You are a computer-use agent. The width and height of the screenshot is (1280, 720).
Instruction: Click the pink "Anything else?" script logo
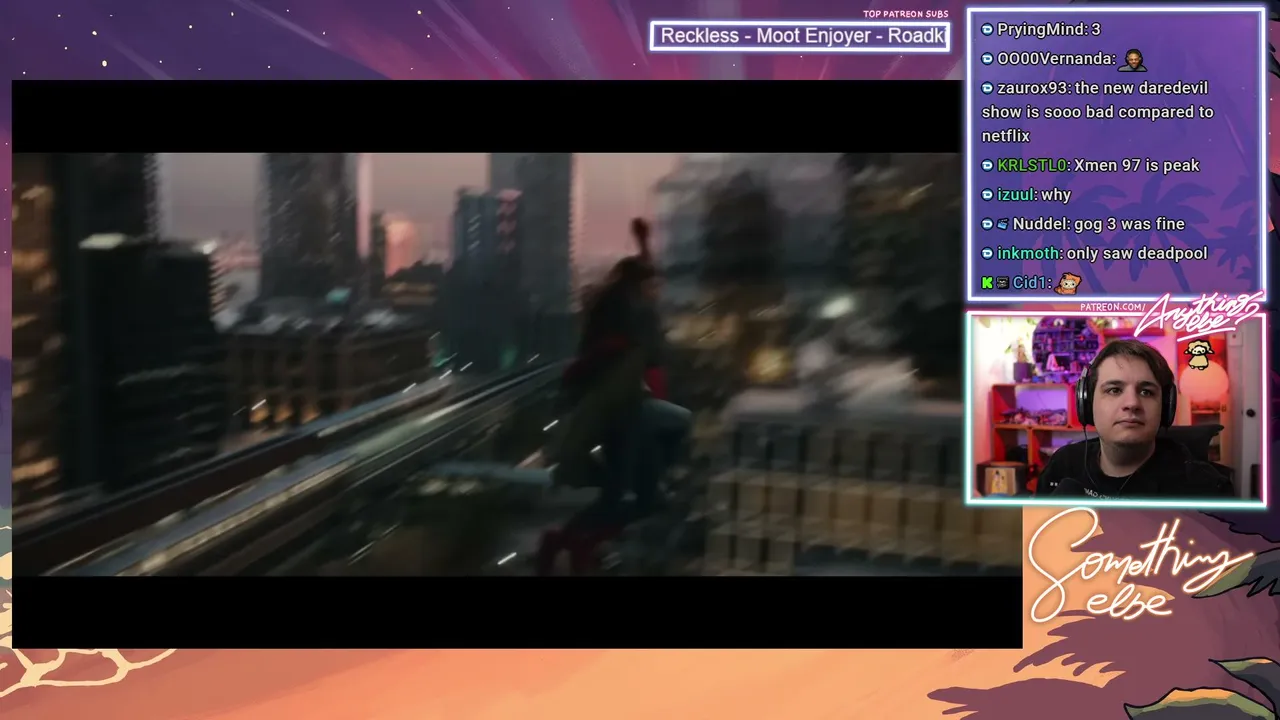pyautogui.click(x=1199, y=316)
